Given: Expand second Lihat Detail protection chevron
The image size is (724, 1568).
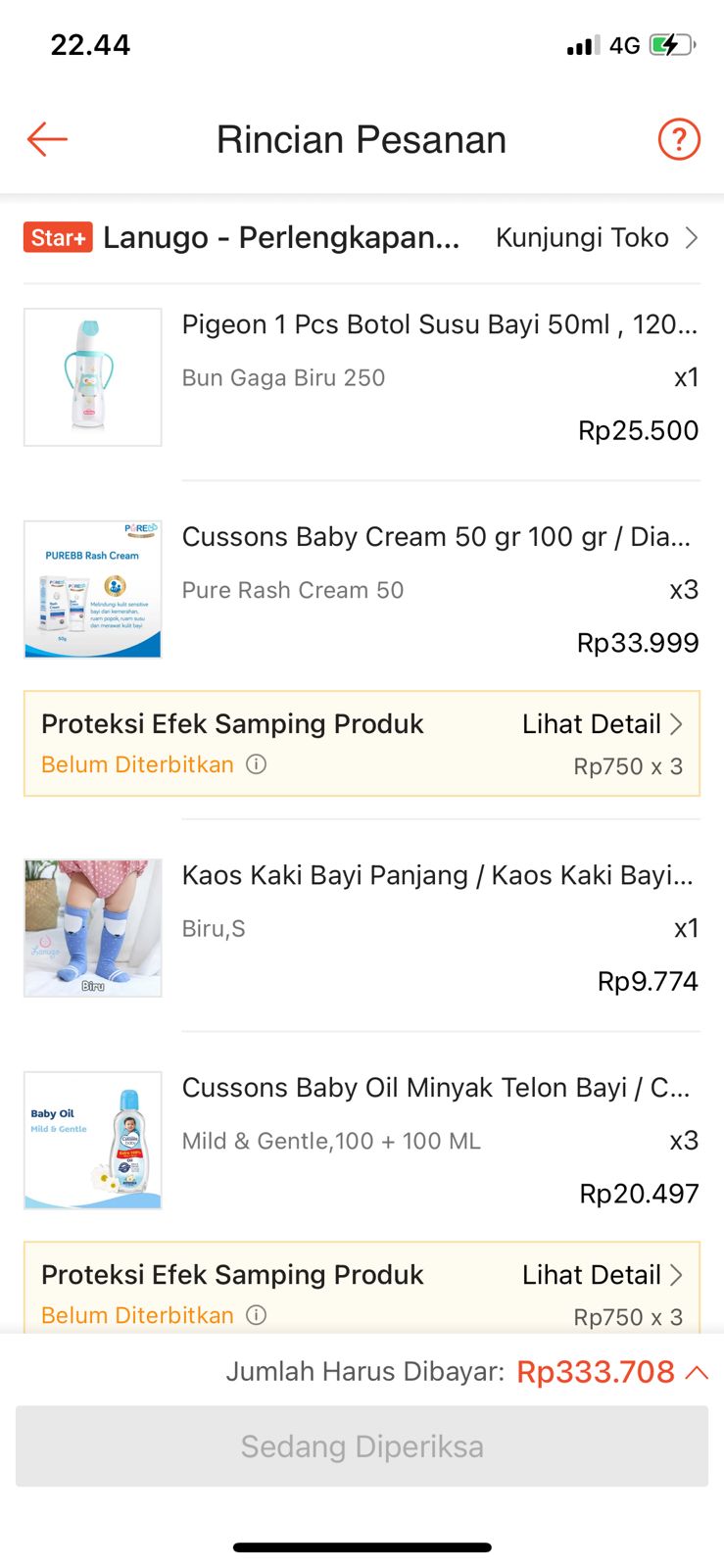Looking at the screenshot, I should (676, 1275).
